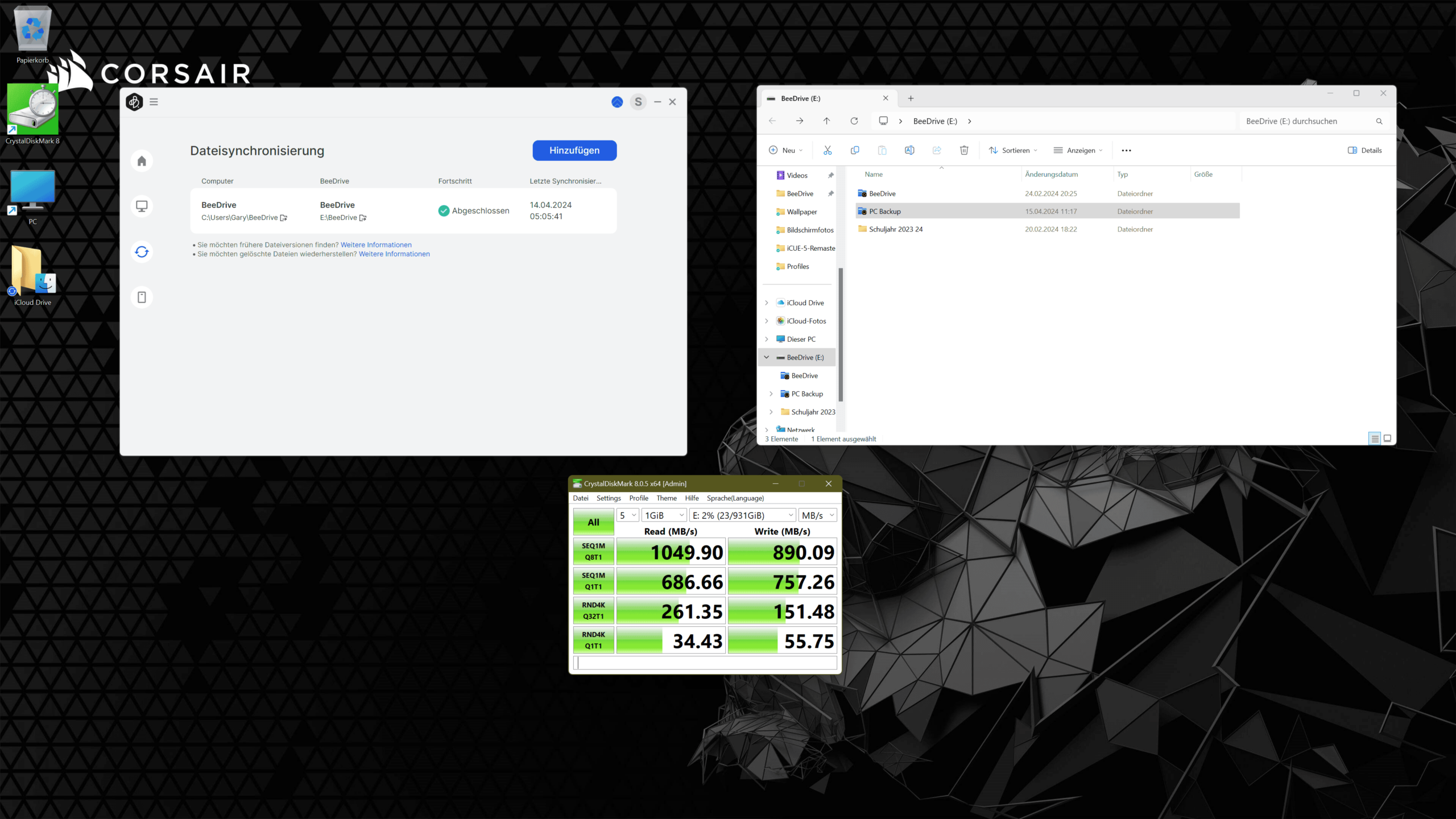Image resolution: width=1456 pixels, height=819 pixels.
Task: Copy selected item in Explorer toolbar
Action: (855, 150)
